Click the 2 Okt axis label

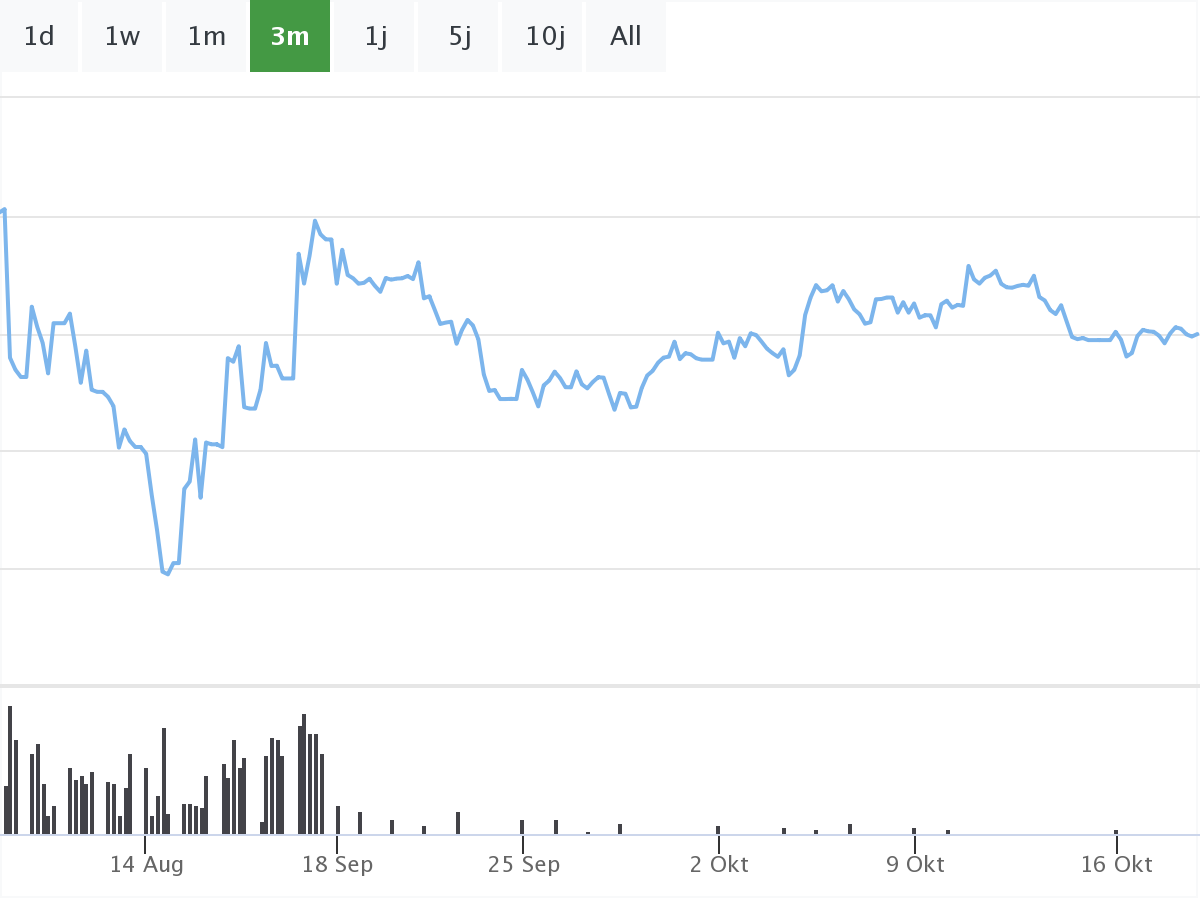718,864
